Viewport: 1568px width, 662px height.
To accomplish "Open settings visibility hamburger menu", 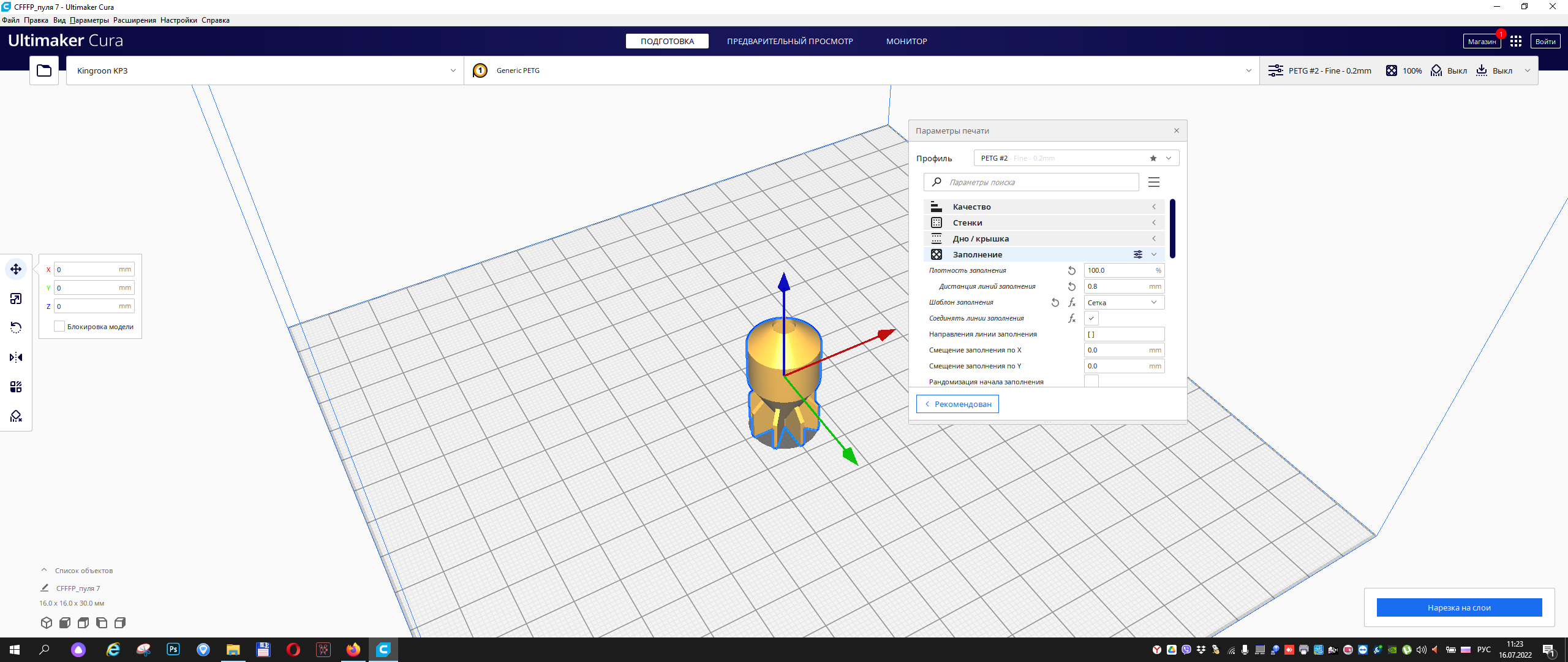I will pyautogui.click(x=1154, y=182).
